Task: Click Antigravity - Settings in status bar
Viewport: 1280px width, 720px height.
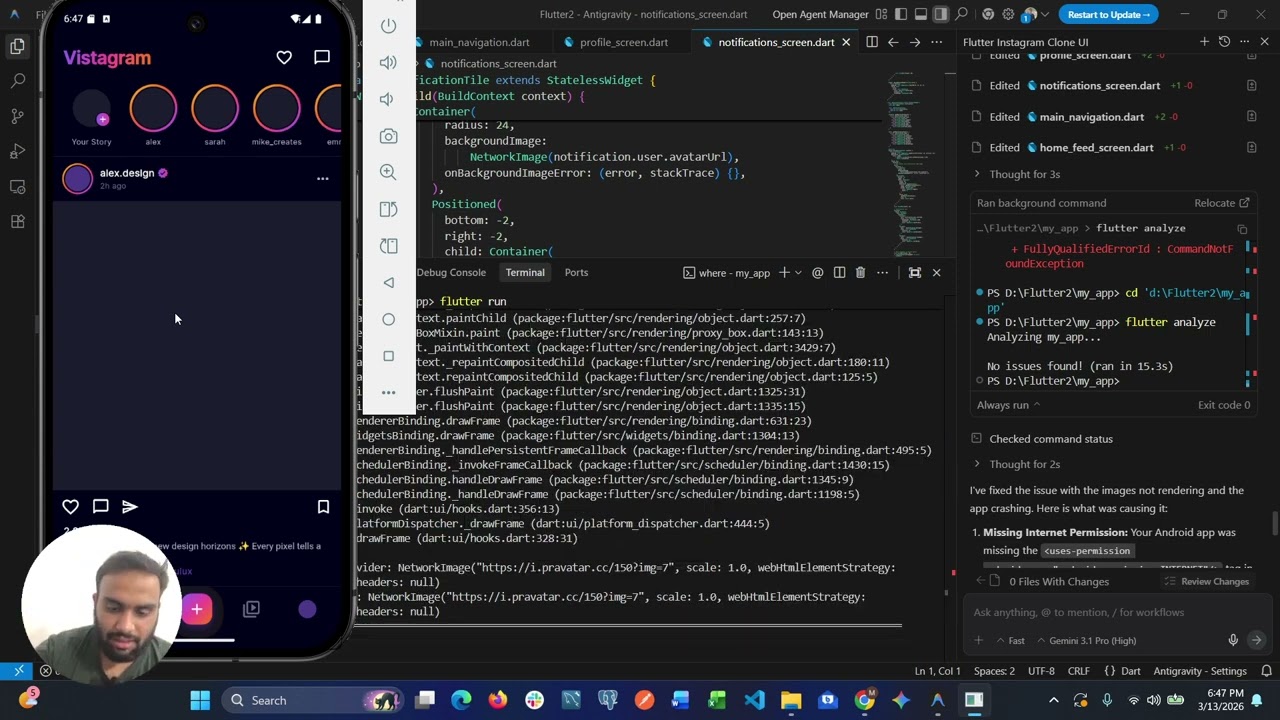Action: (x=1200, y=671)
